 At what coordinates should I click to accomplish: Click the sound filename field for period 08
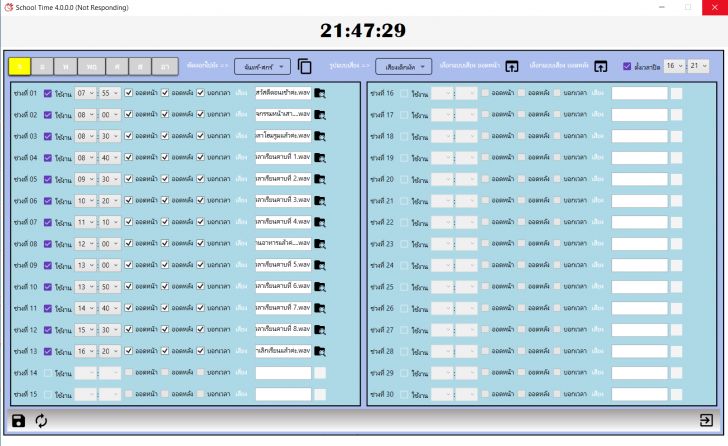click(x=283, y=244)
